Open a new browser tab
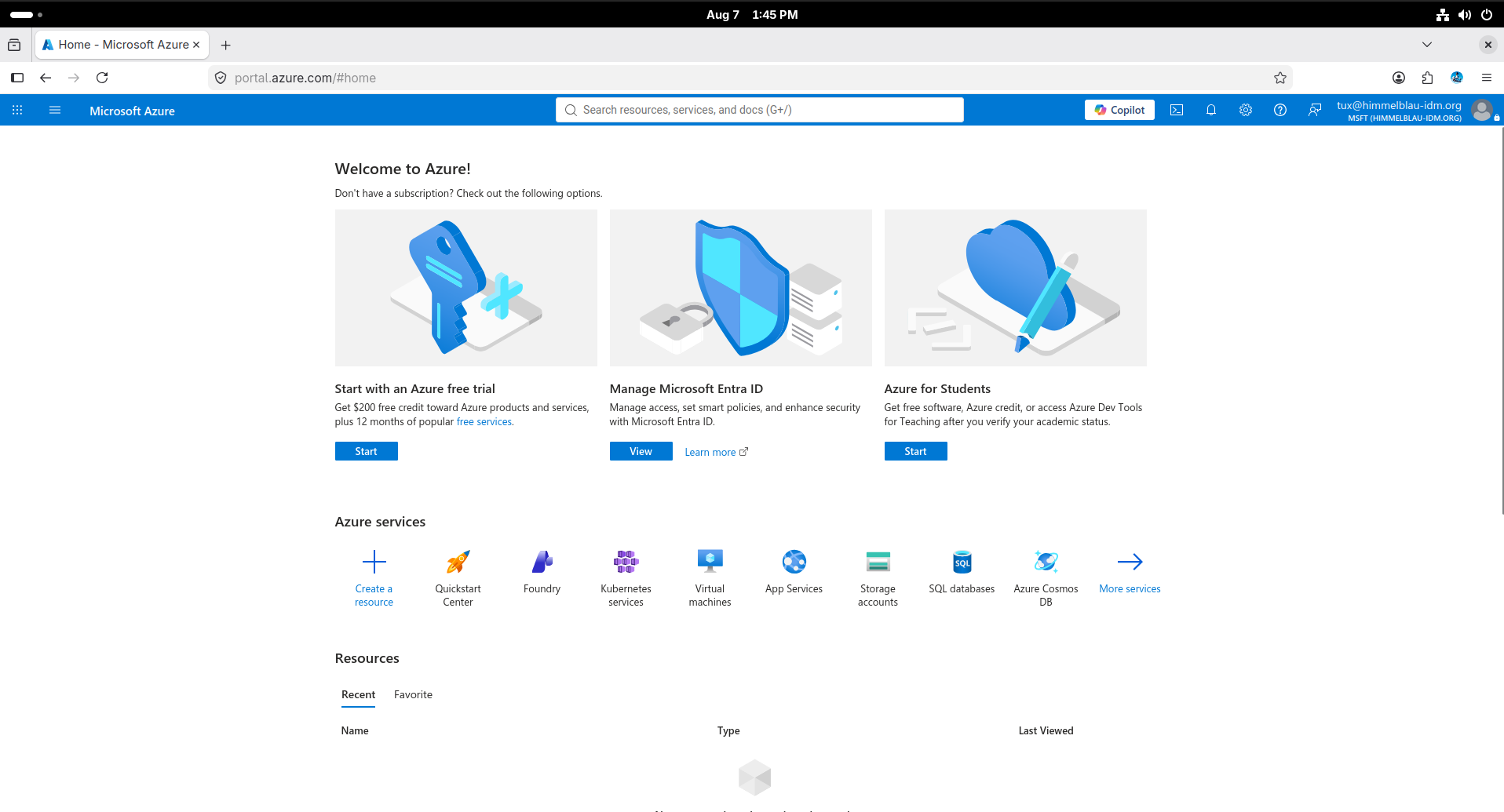1504x812 pixels. (x=226, y=45)
